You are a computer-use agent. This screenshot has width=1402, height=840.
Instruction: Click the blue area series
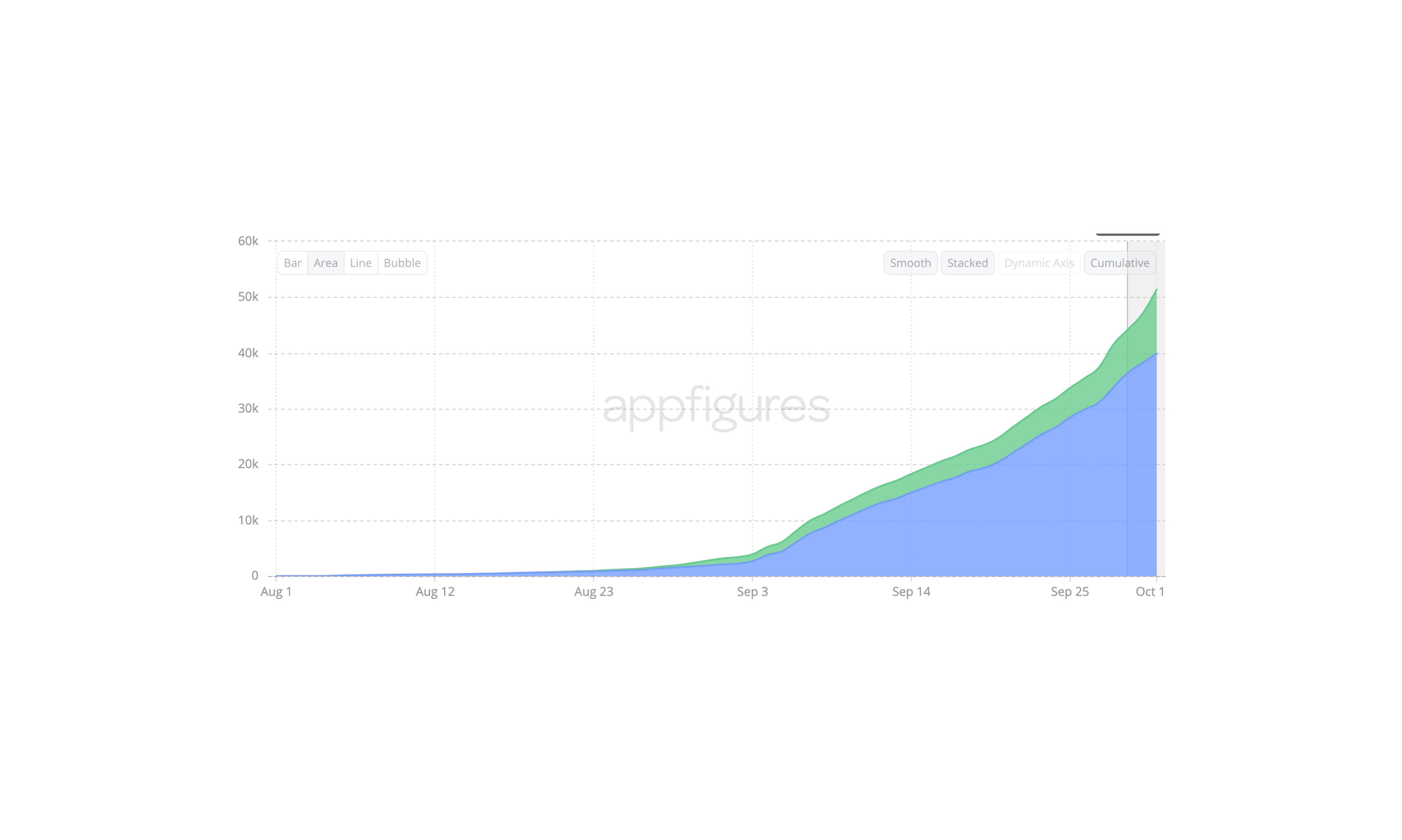[x=991, y=526]
